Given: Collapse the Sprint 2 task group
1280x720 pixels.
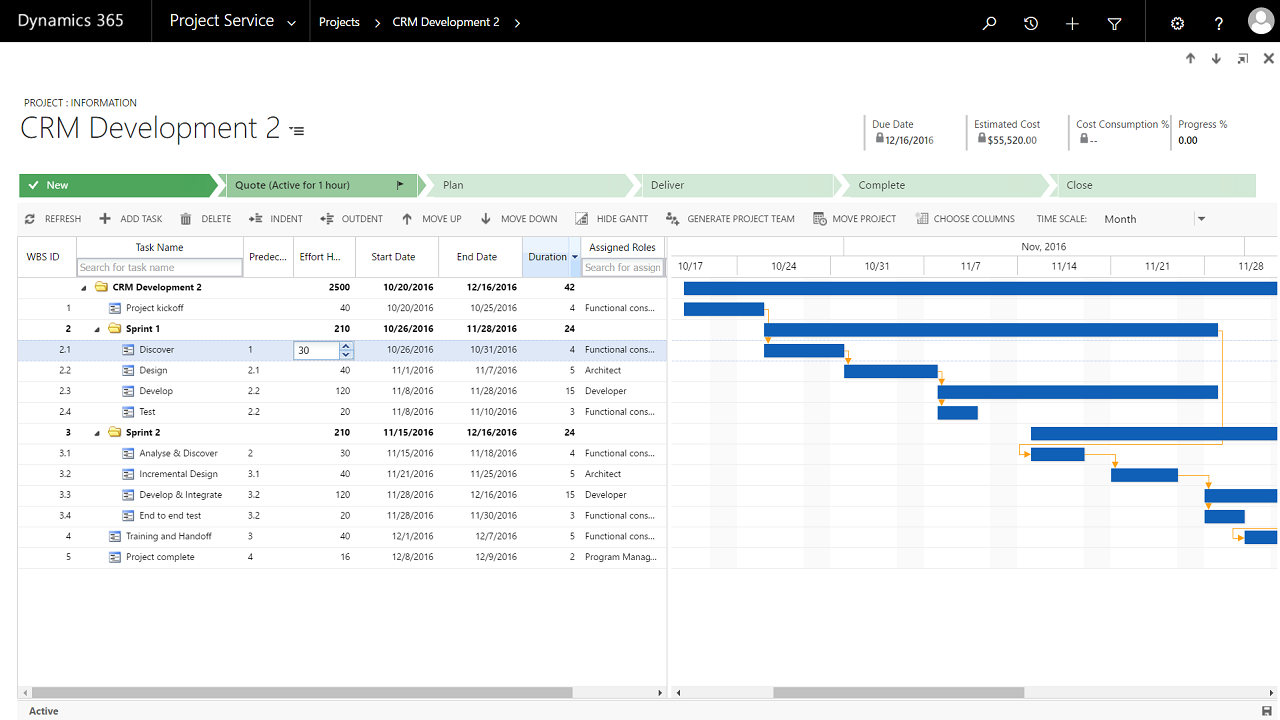Looking at the screenshot, I should [x=97, y=433].
